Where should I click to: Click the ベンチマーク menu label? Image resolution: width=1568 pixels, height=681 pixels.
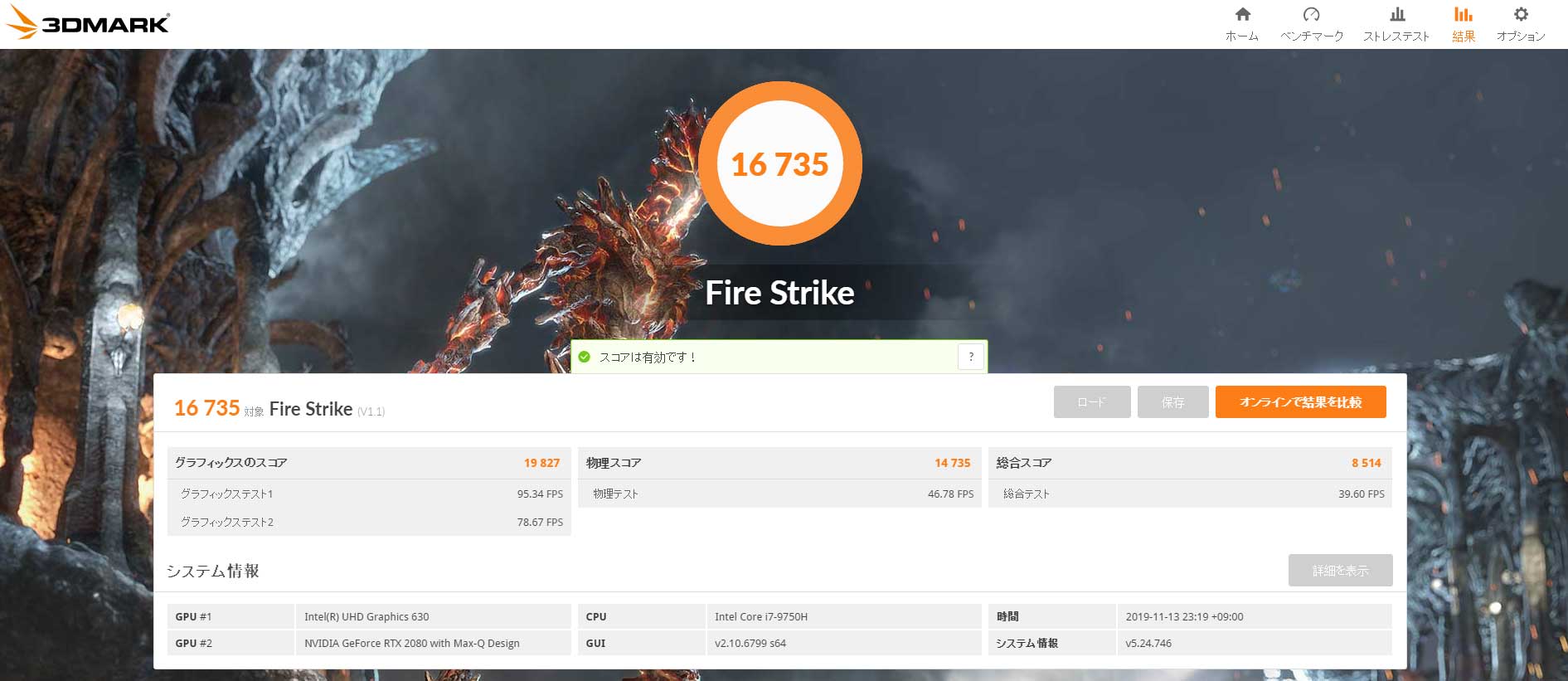click(1312, 36)
